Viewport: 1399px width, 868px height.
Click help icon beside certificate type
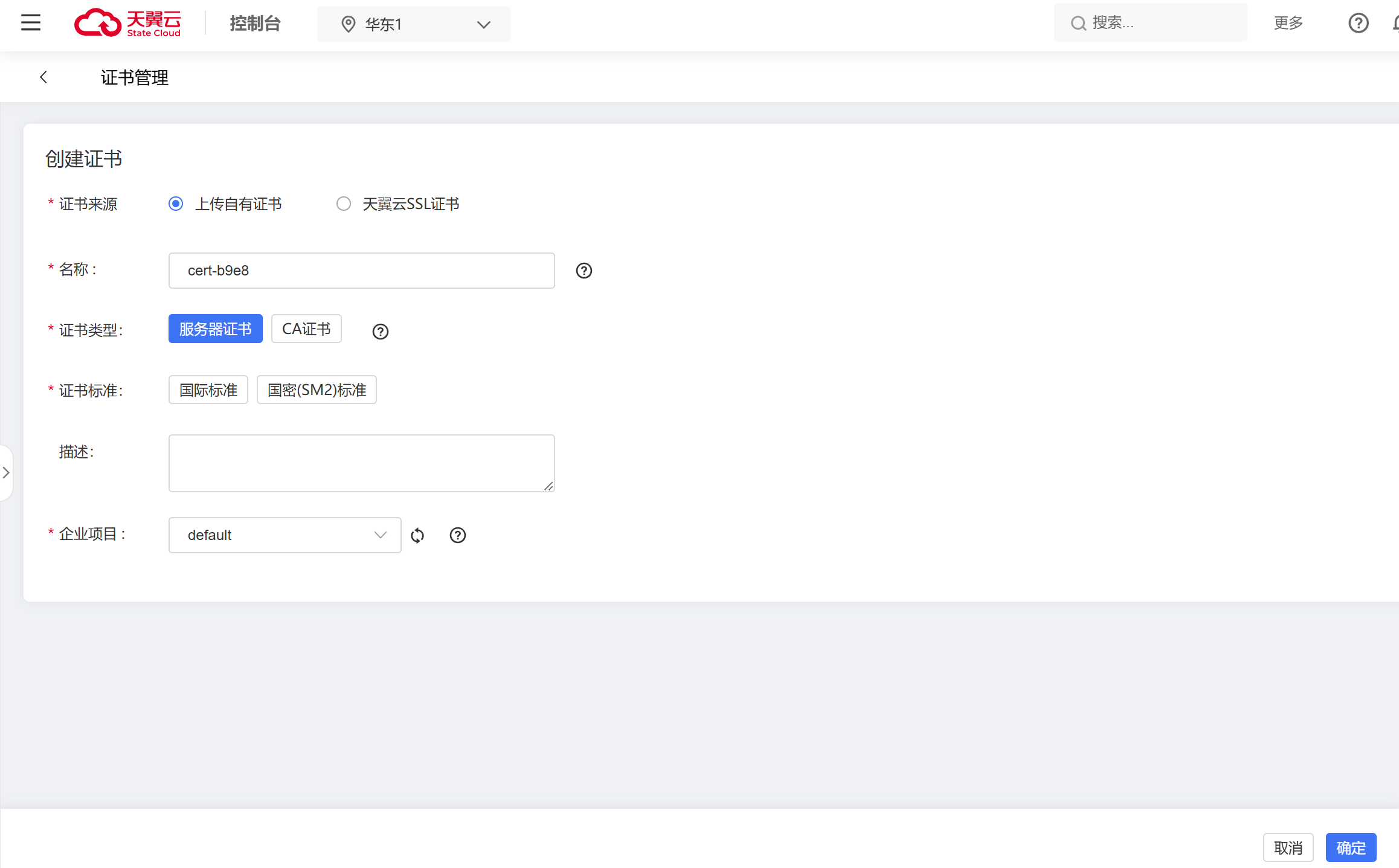coord(380,332)
